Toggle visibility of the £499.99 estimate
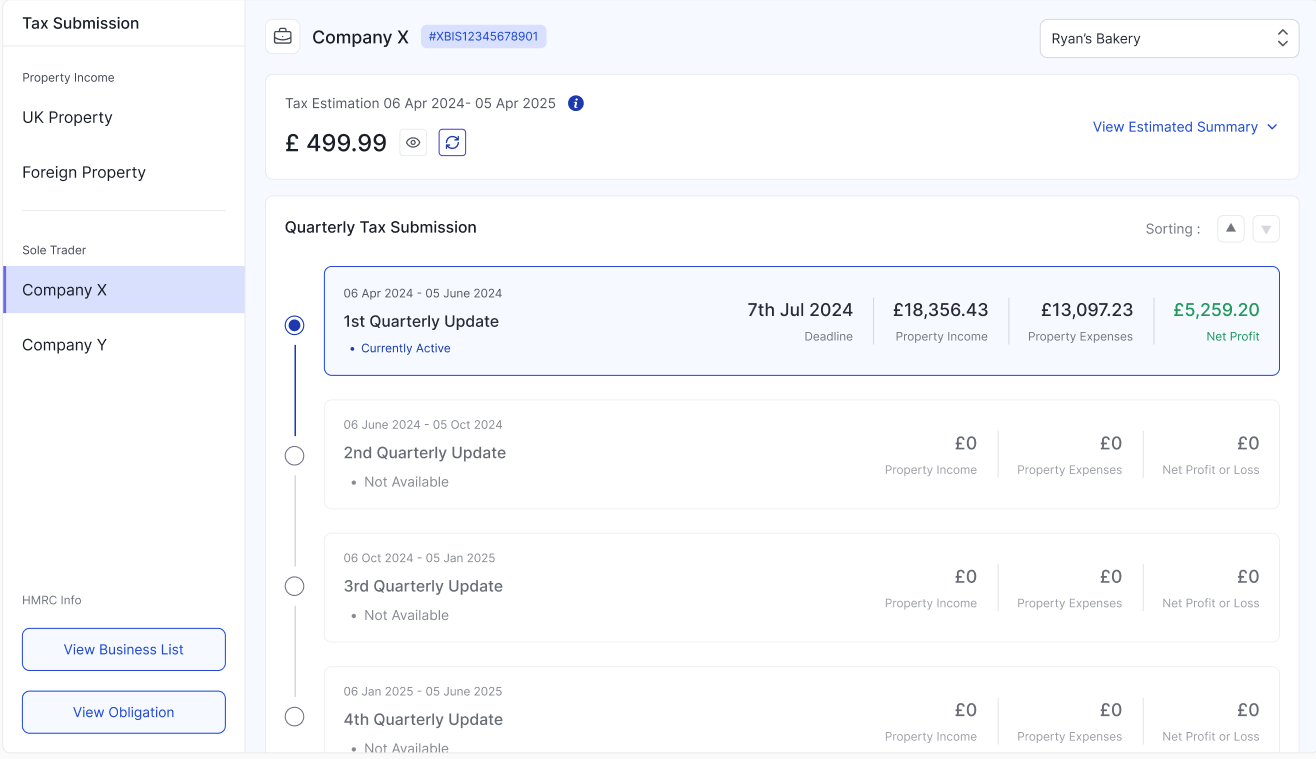1316x759 pixels. pos(413,143)
